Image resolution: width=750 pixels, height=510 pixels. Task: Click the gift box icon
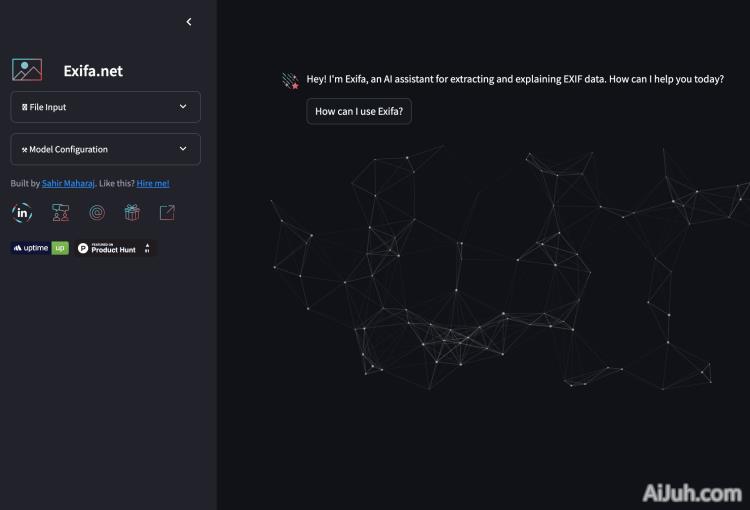pyautogui.click(x=132, y=213)
